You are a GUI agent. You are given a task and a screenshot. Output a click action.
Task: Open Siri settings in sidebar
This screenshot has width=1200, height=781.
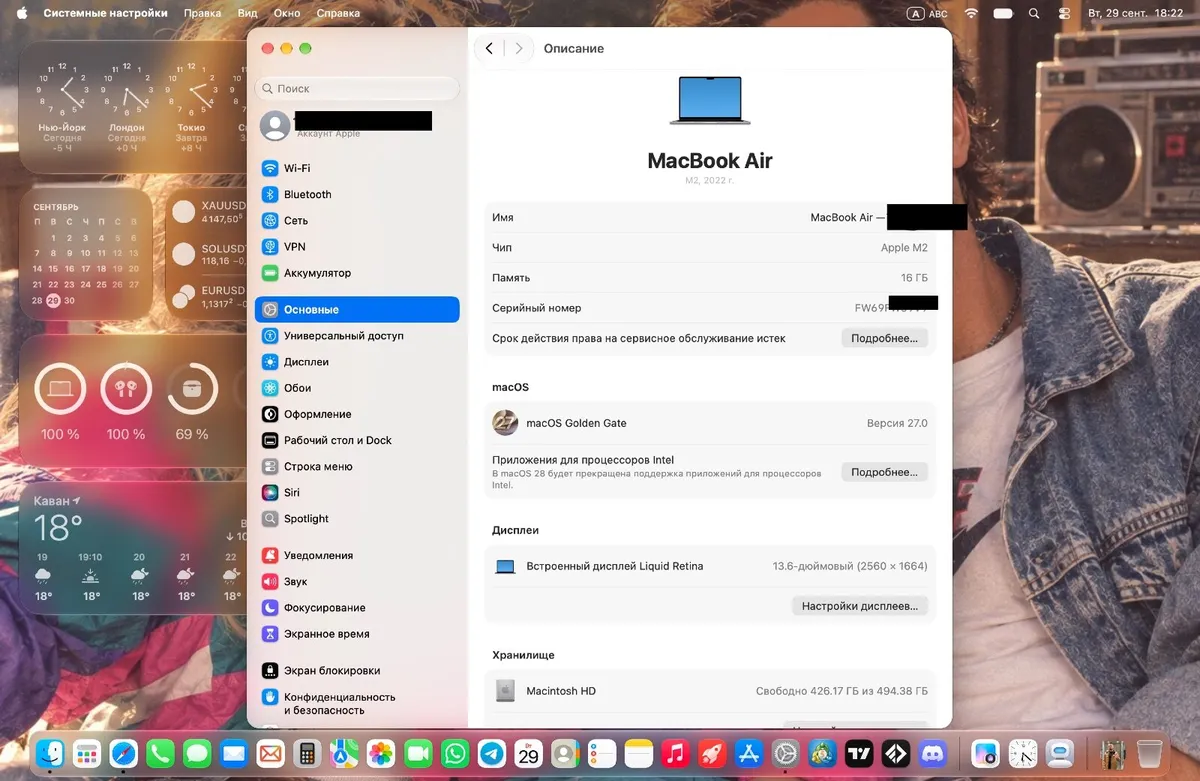point(357,492)
